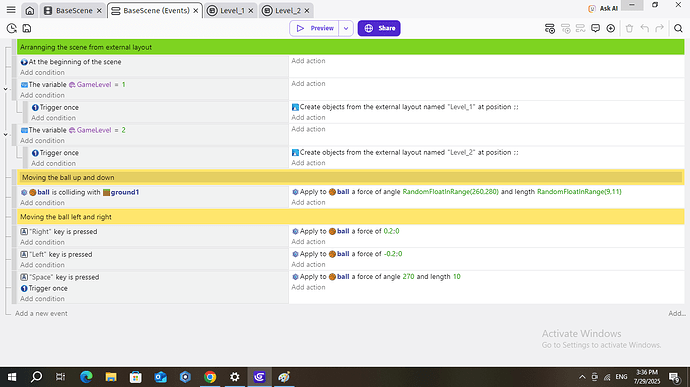This screenshot has height=387, width=690.
Task: Click the add event toolbar icon
Action: 550,29
